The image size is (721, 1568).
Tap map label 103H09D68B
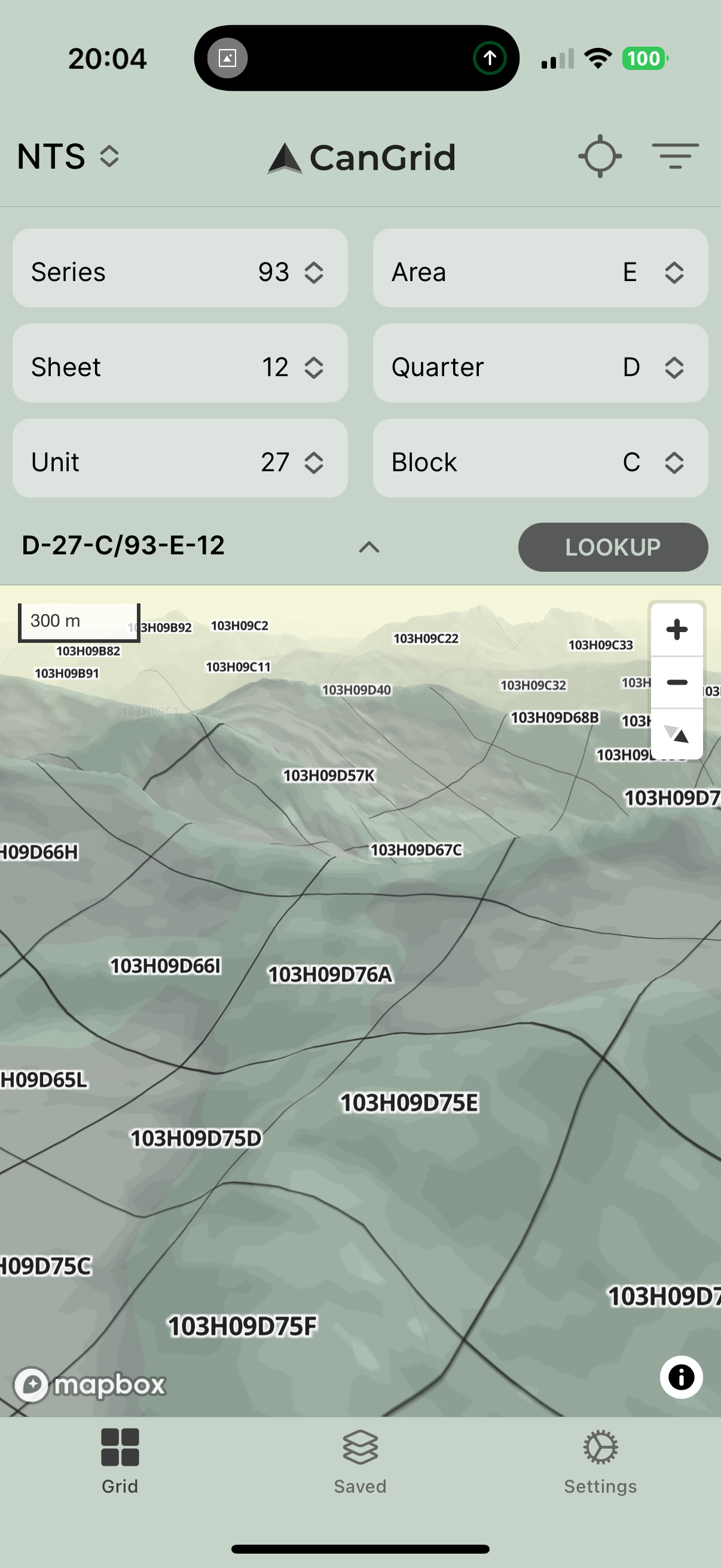click(x=554, y=718)
